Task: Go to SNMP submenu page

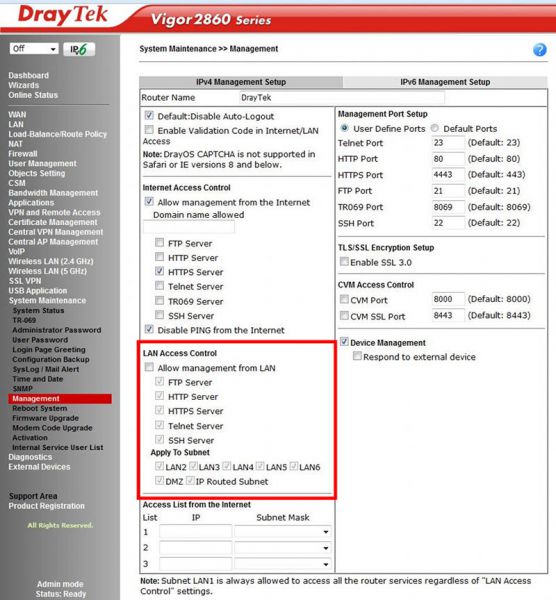Action: pyautogui.click(x=22, y=389)
